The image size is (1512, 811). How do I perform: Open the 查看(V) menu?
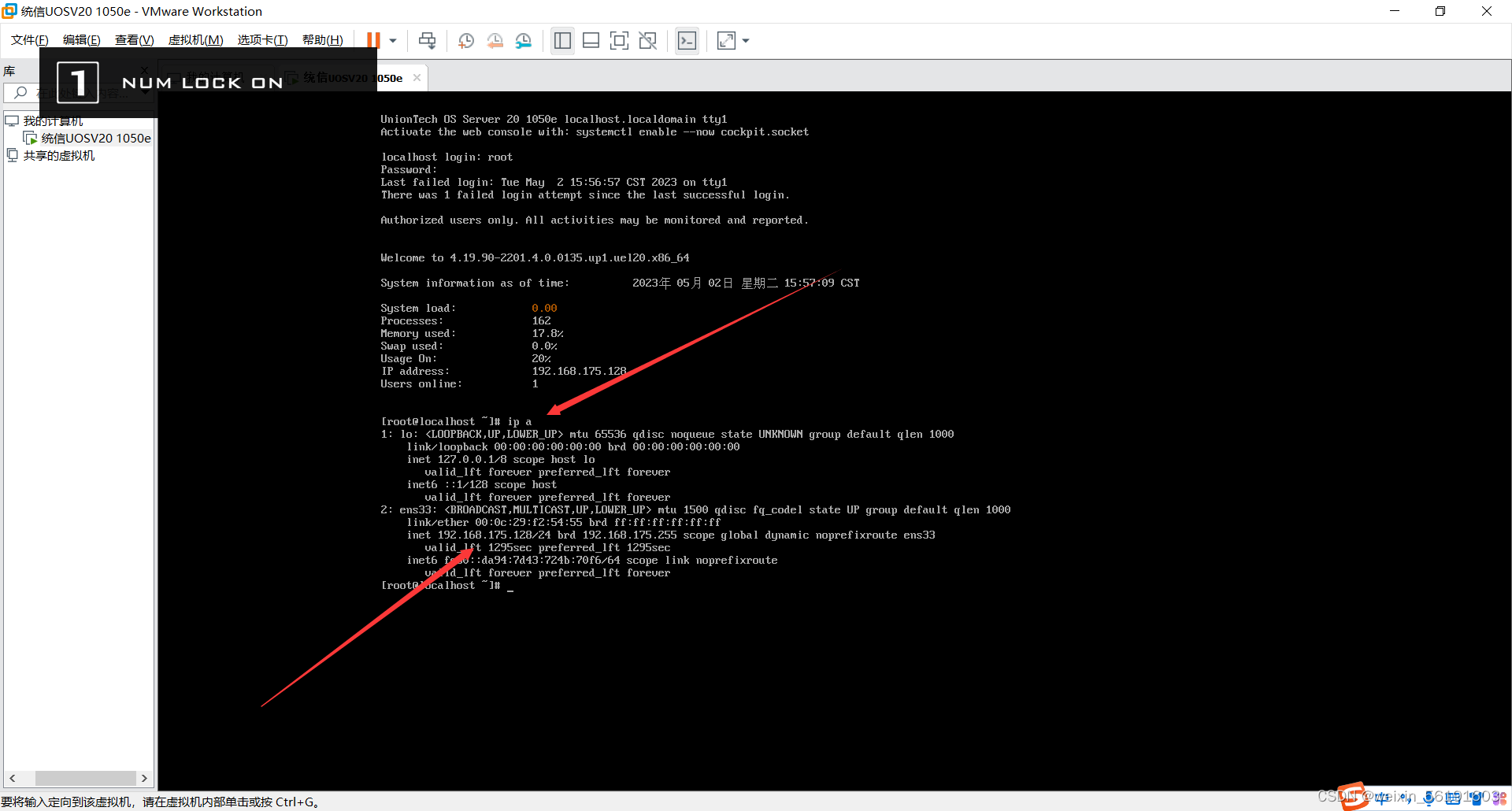pos(135,40)
